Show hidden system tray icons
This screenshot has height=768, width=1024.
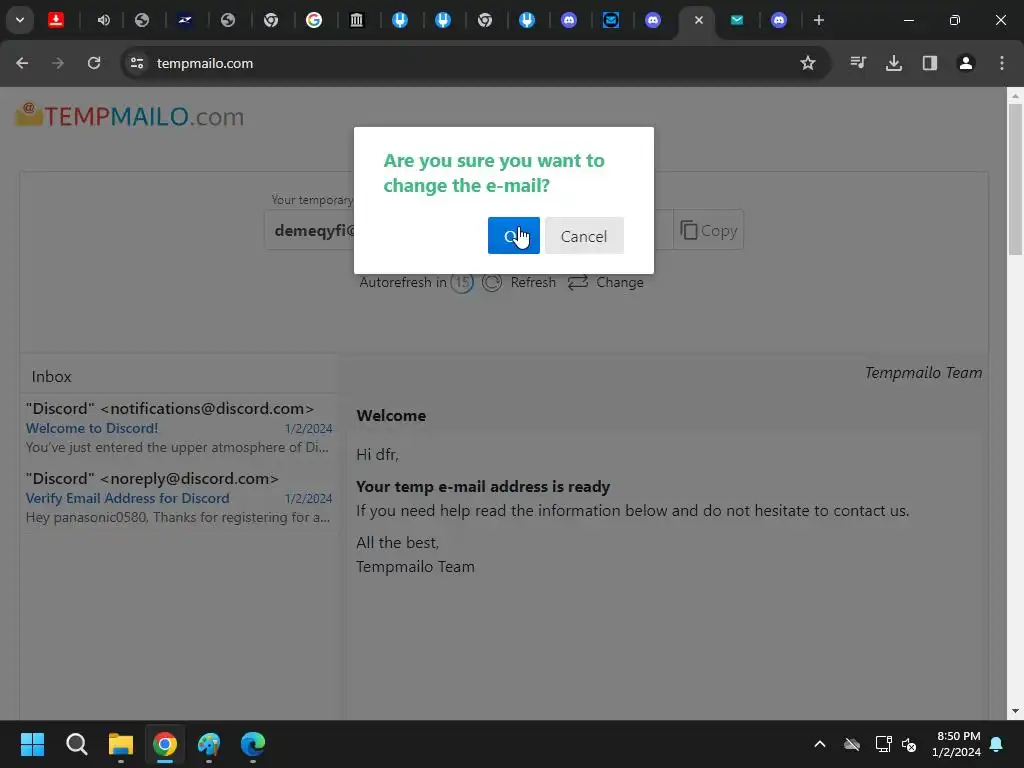(820, 744)
